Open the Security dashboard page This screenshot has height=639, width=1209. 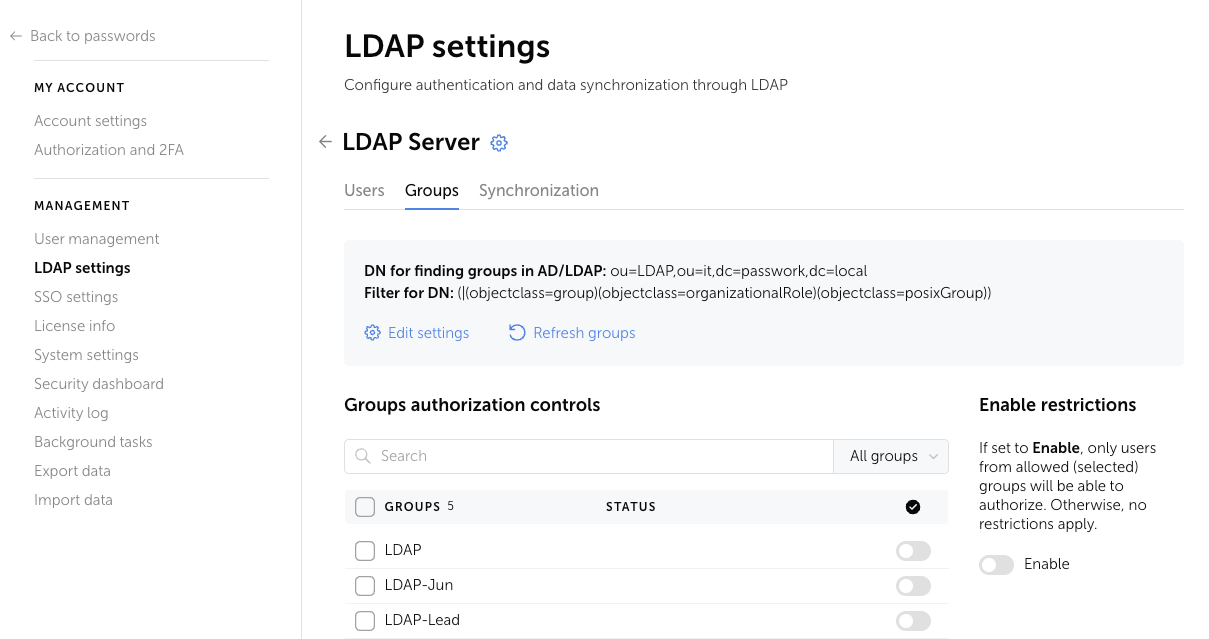pyautogui.click(x=98, y=383)
